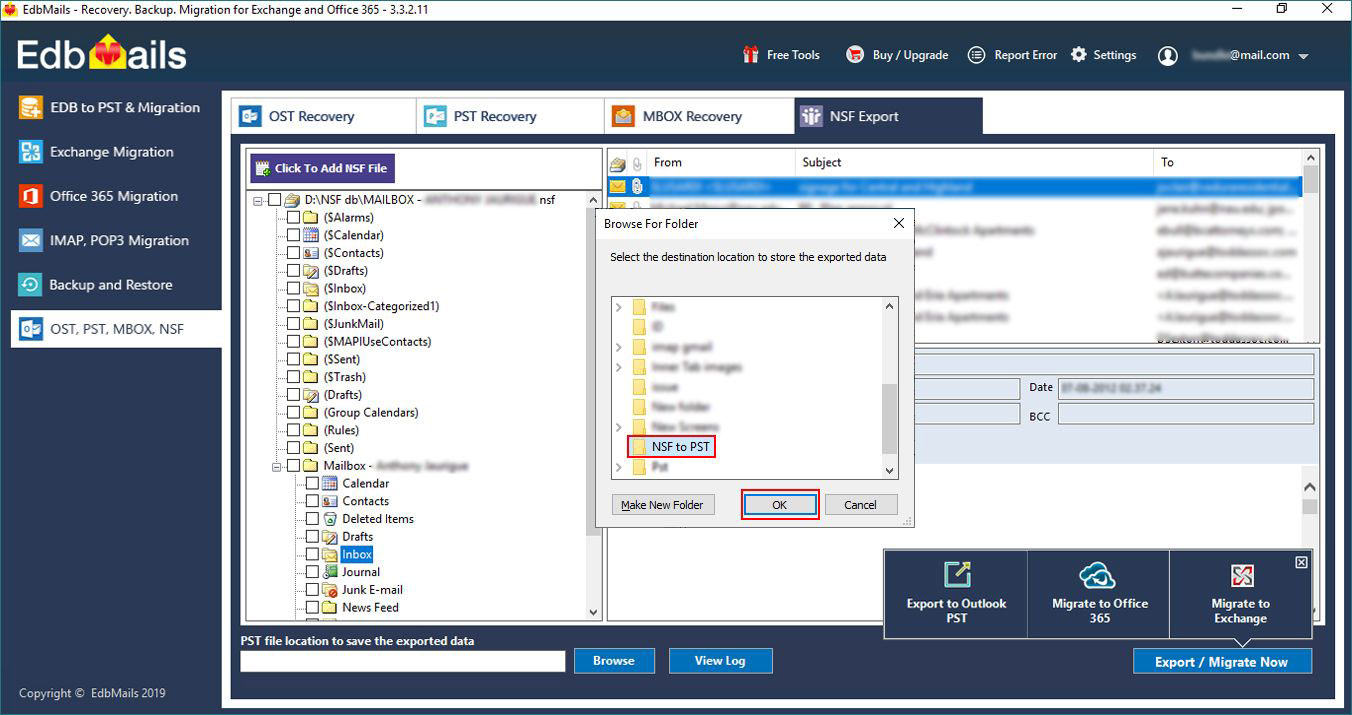Screen dimensions: 1352x715
Task: Expand the New Screens folder in dialog
Action: [x=619, y=427]
